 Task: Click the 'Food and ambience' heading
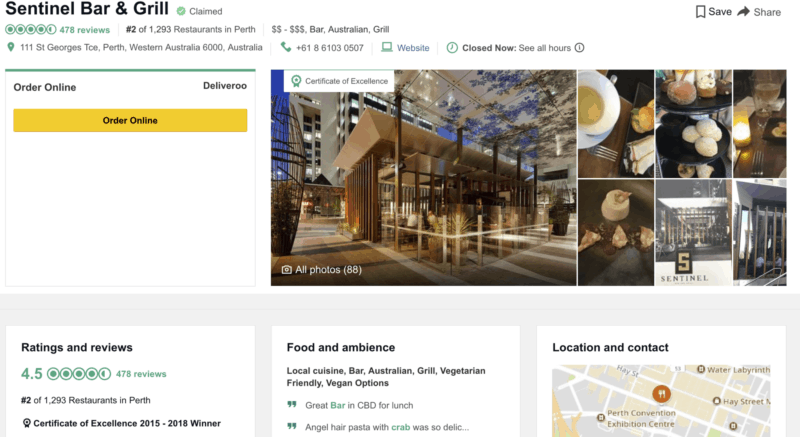click(341, 347)
